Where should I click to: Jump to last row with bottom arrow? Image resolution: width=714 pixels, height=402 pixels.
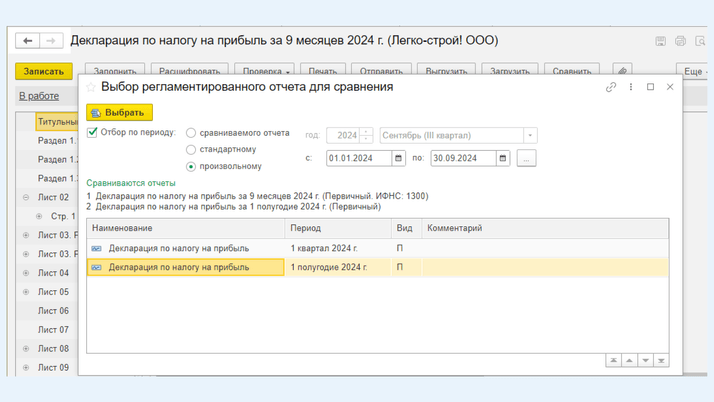pos(661,361)
